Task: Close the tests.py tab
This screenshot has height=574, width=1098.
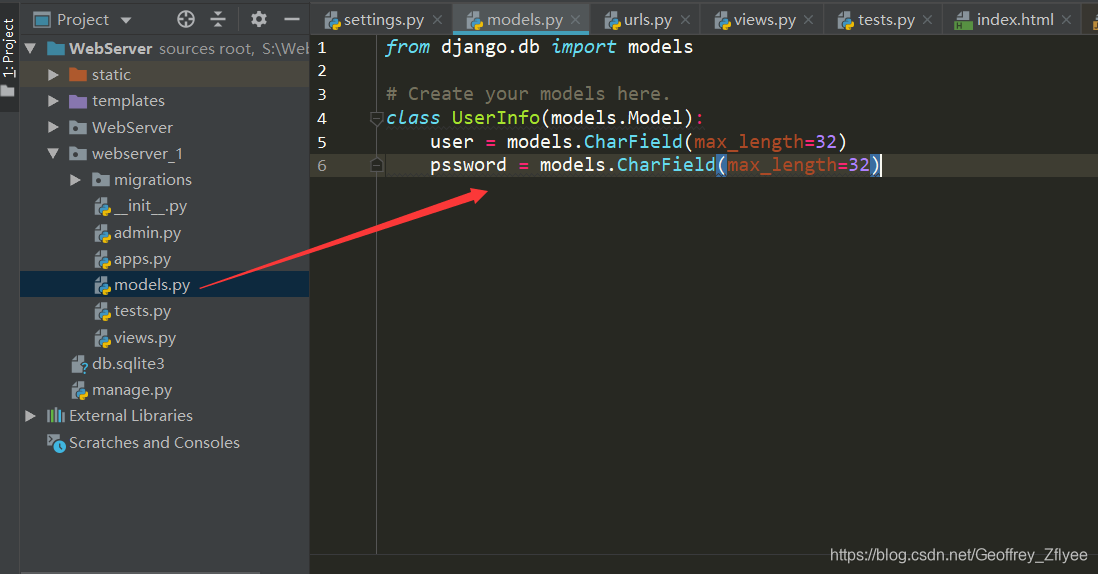Action: tap(927, 20)
